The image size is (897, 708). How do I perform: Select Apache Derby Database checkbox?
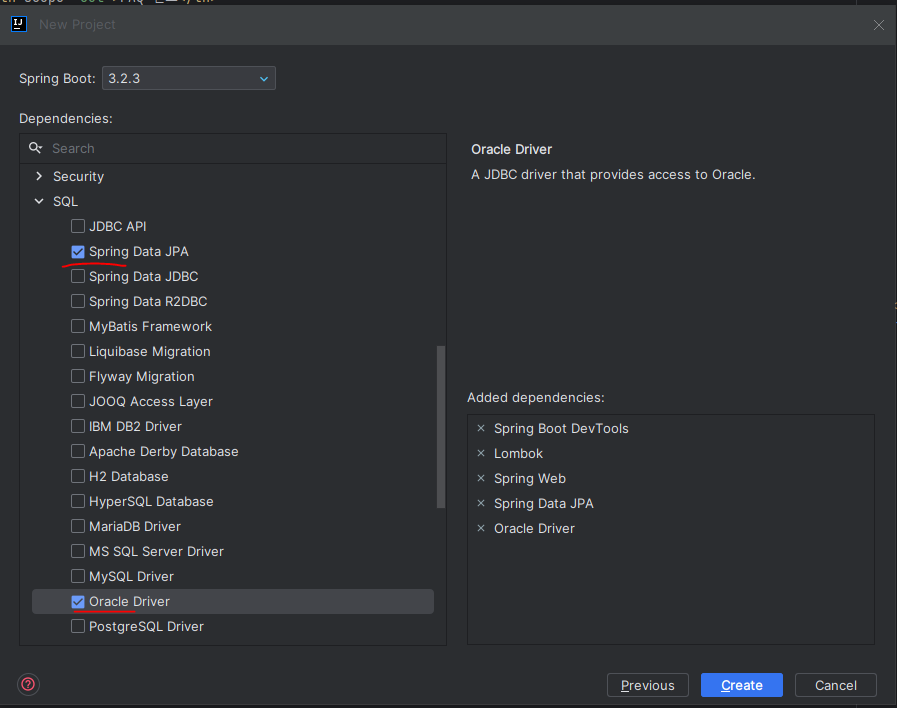[78, 451]
